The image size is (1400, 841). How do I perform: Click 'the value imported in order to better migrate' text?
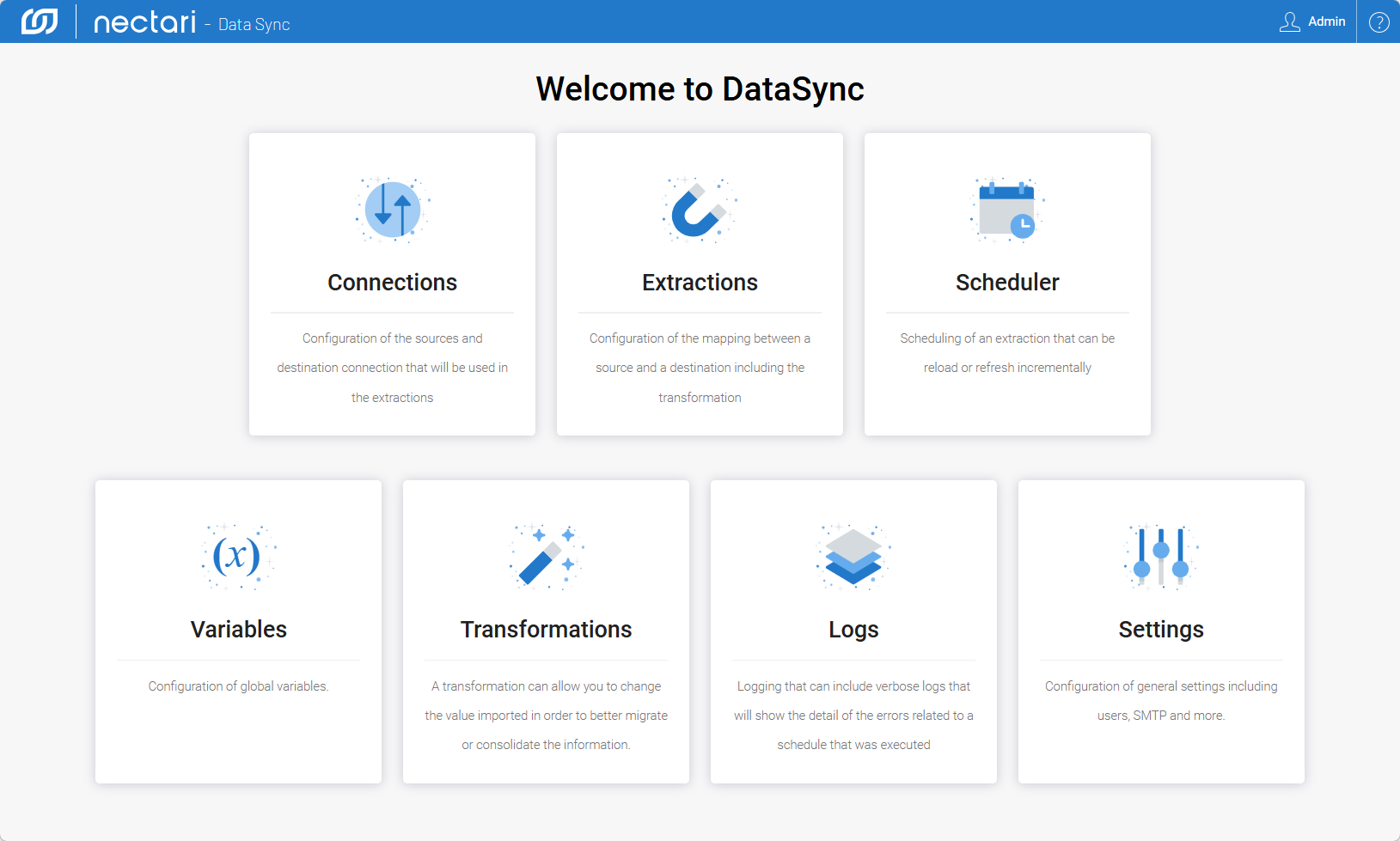pos(546,716)
